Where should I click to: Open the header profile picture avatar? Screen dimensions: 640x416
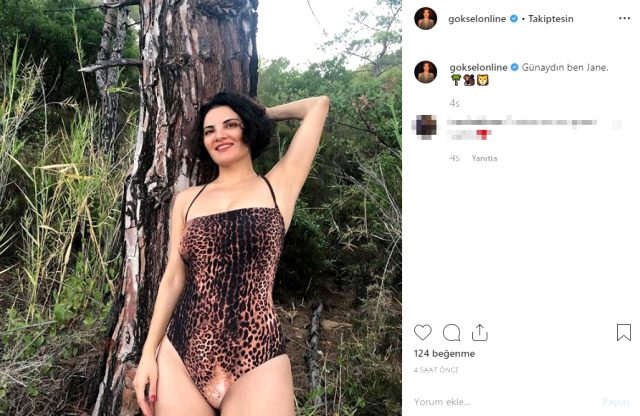426,19
